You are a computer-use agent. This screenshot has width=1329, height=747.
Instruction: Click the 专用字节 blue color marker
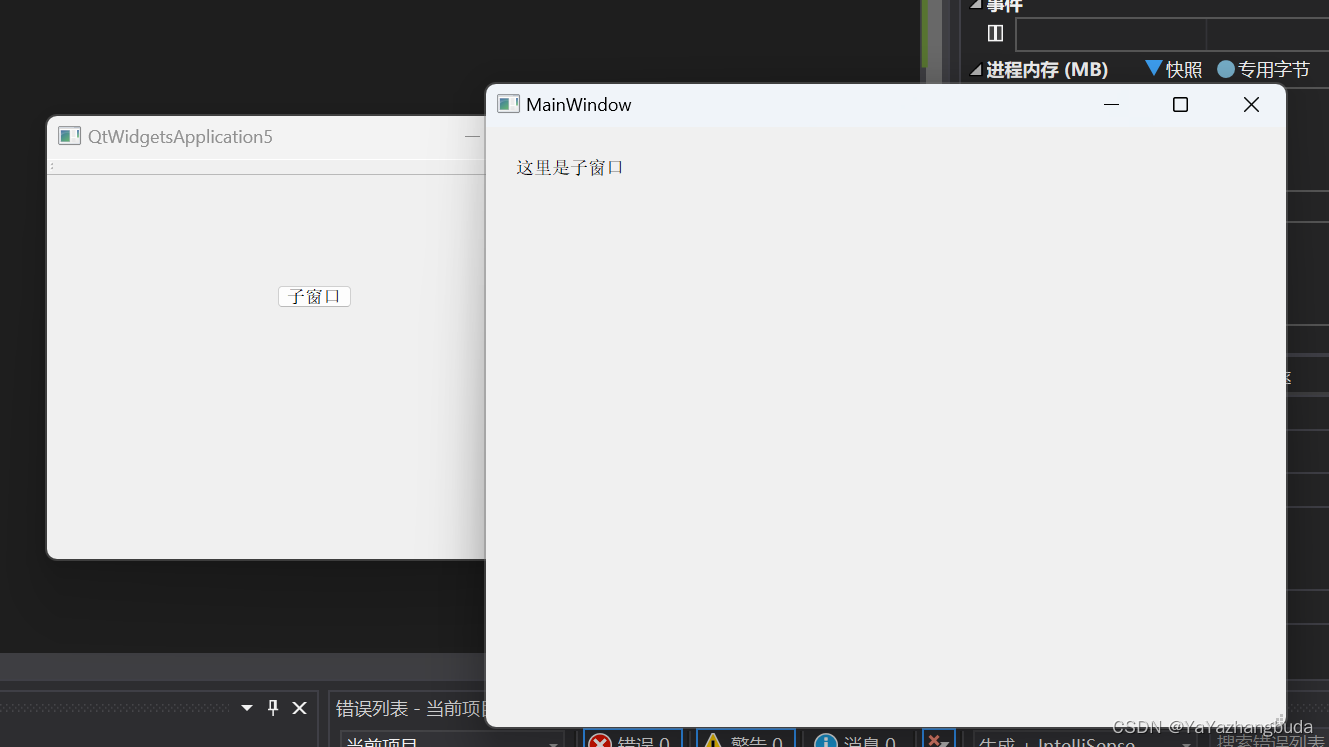(x=1225, y=69)
